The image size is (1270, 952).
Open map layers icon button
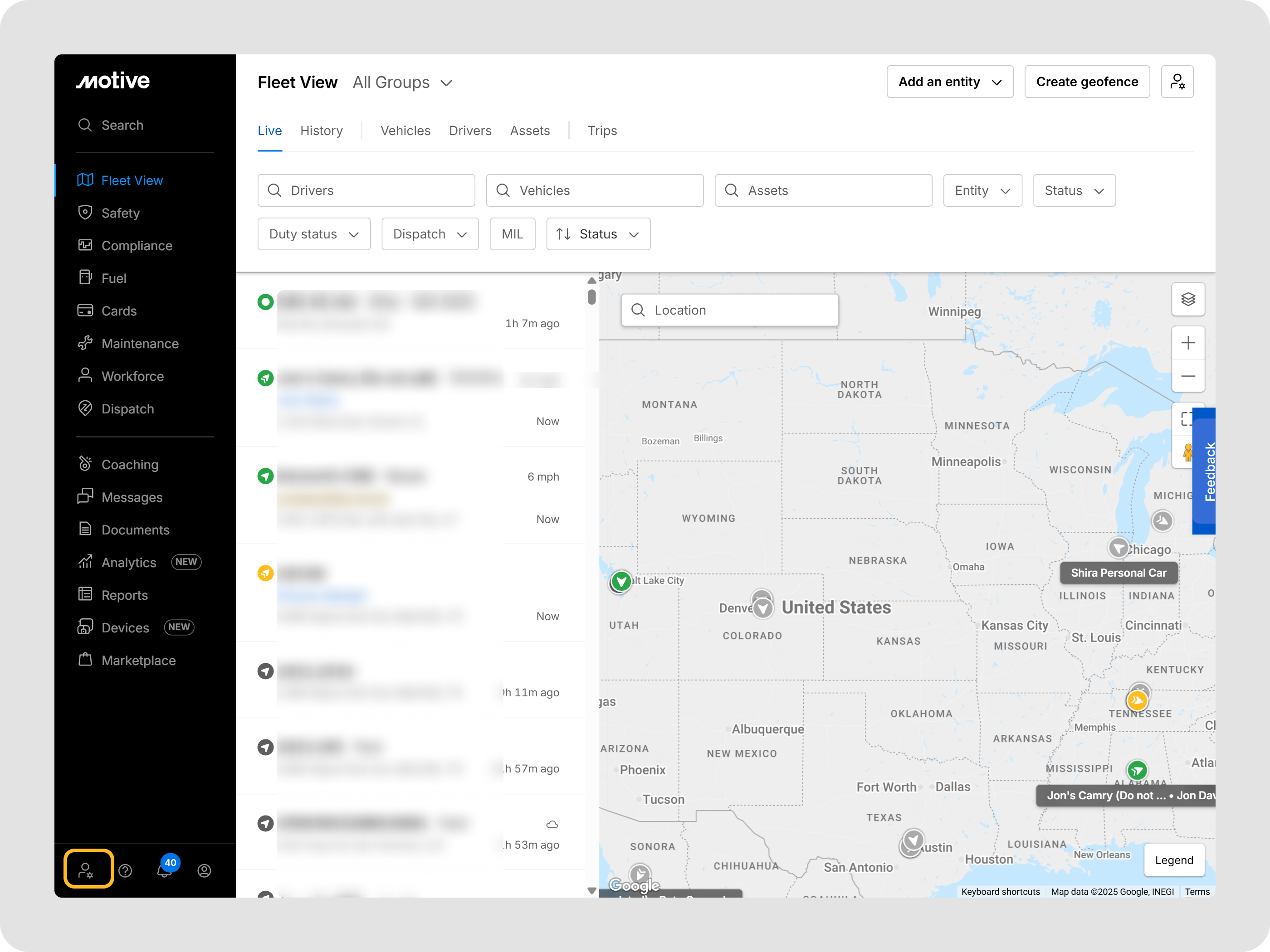pyautogui.click(x=1187, y=299)
